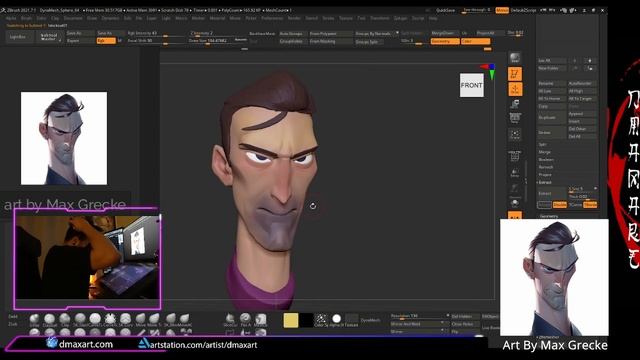Expand the Boolean section
The width and height of the screenshot is (640, 360).
[x=546, y=160]
